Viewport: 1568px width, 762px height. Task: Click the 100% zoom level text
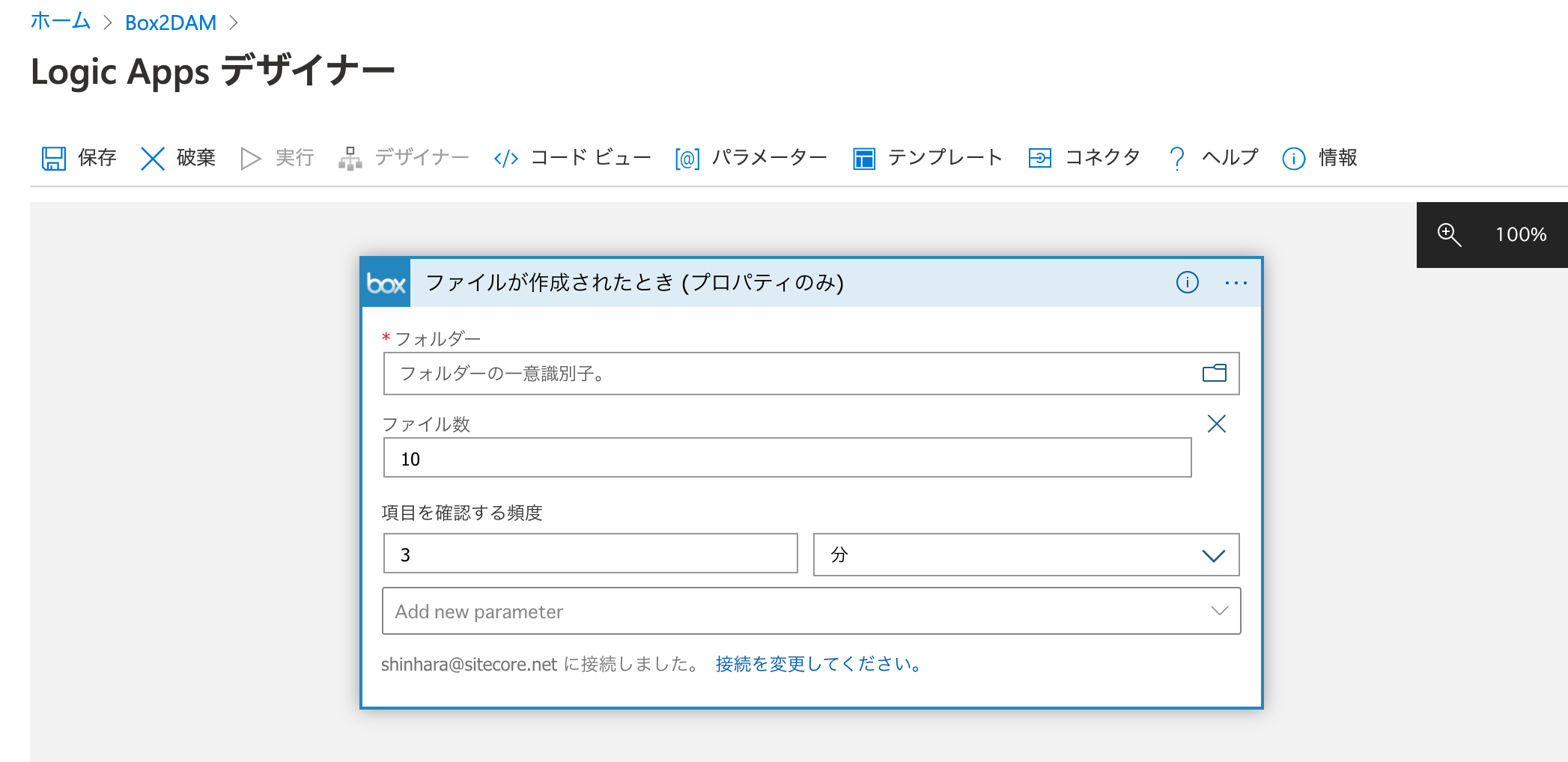coord(1521,235)
